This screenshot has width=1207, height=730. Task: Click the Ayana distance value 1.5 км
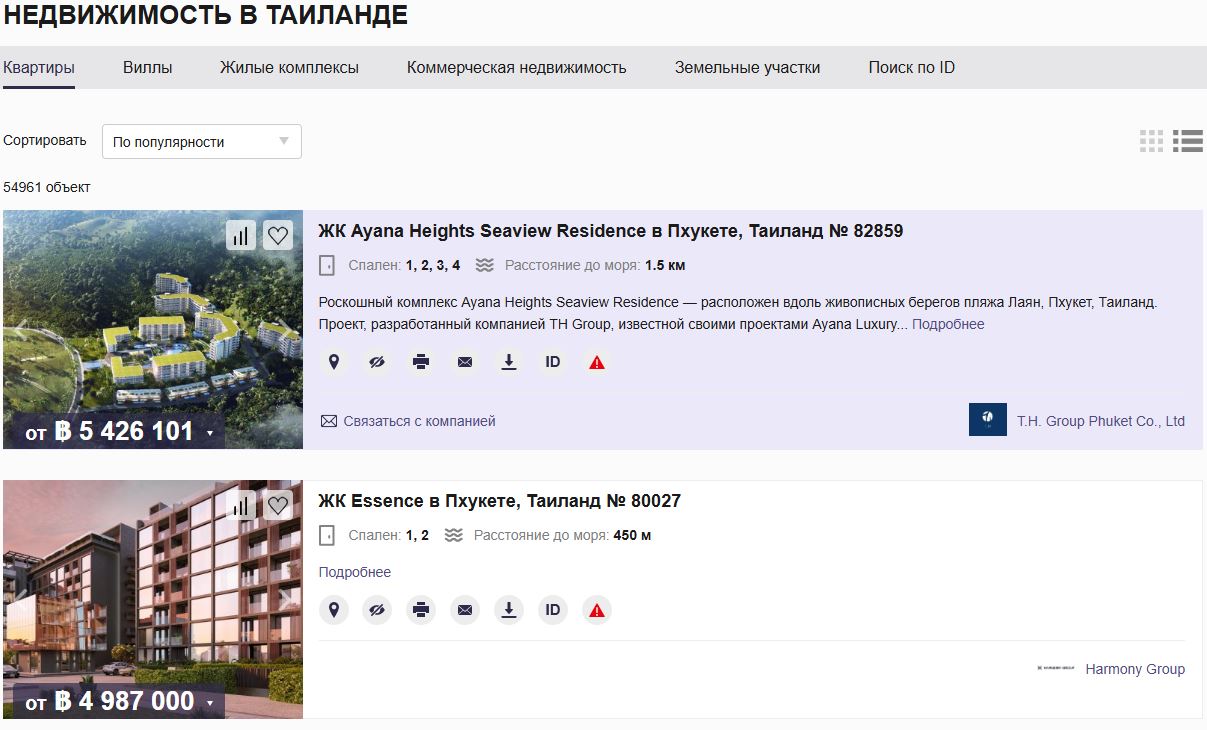coord(665,265)
